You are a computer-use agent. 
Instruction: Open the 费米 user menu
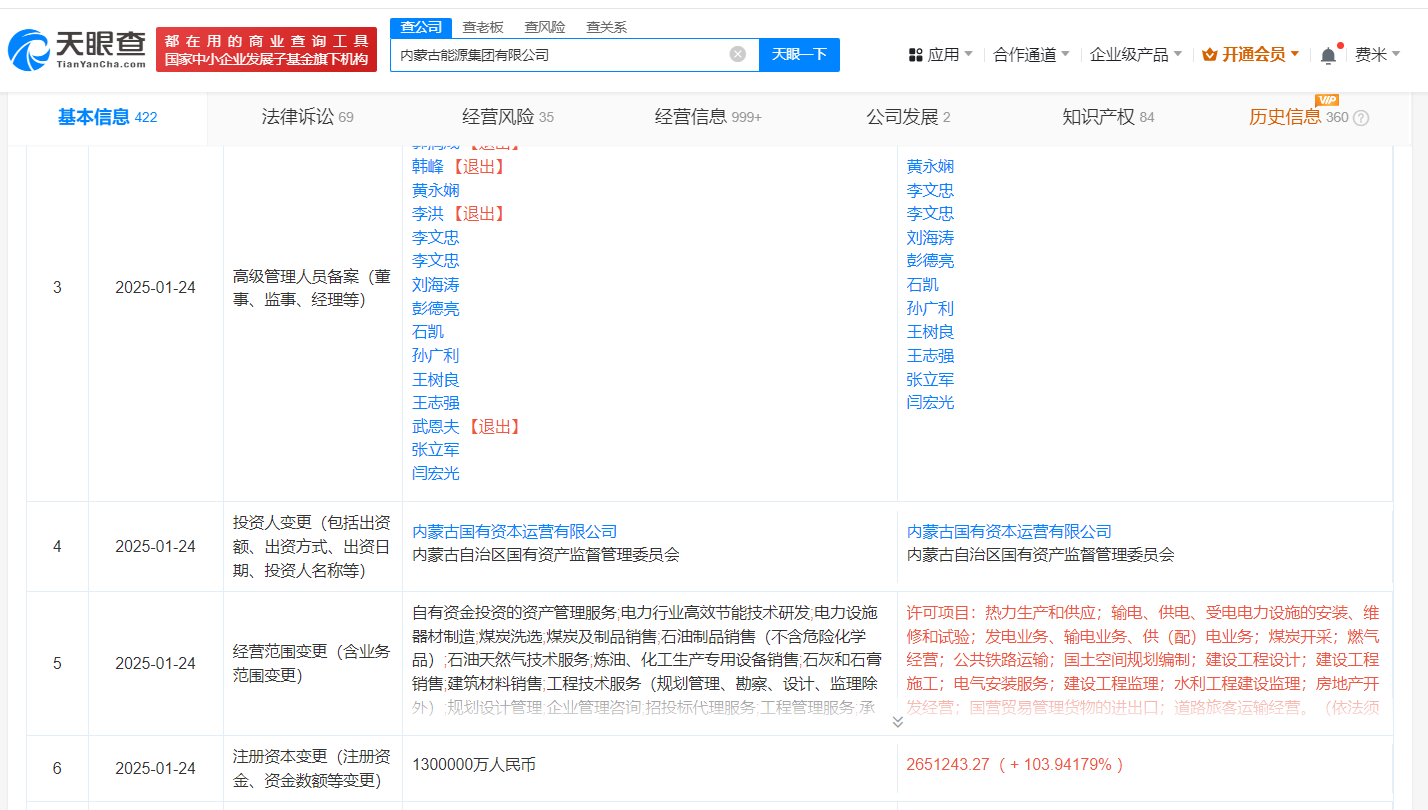[x=1377, y=55]
